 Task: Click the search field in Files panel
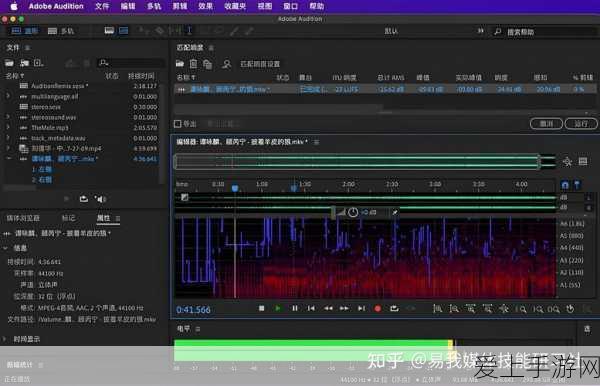click(130, 63)
